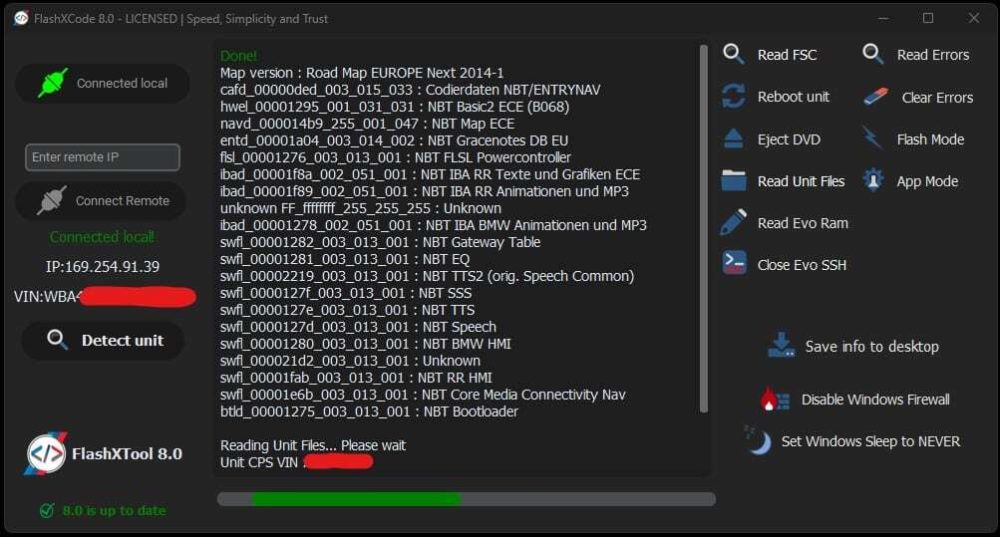Image resolution: width=1000 pixels, height=537 pixels.
Task: Click the Flash Mode lightning icon
Action: click(872, 138)
